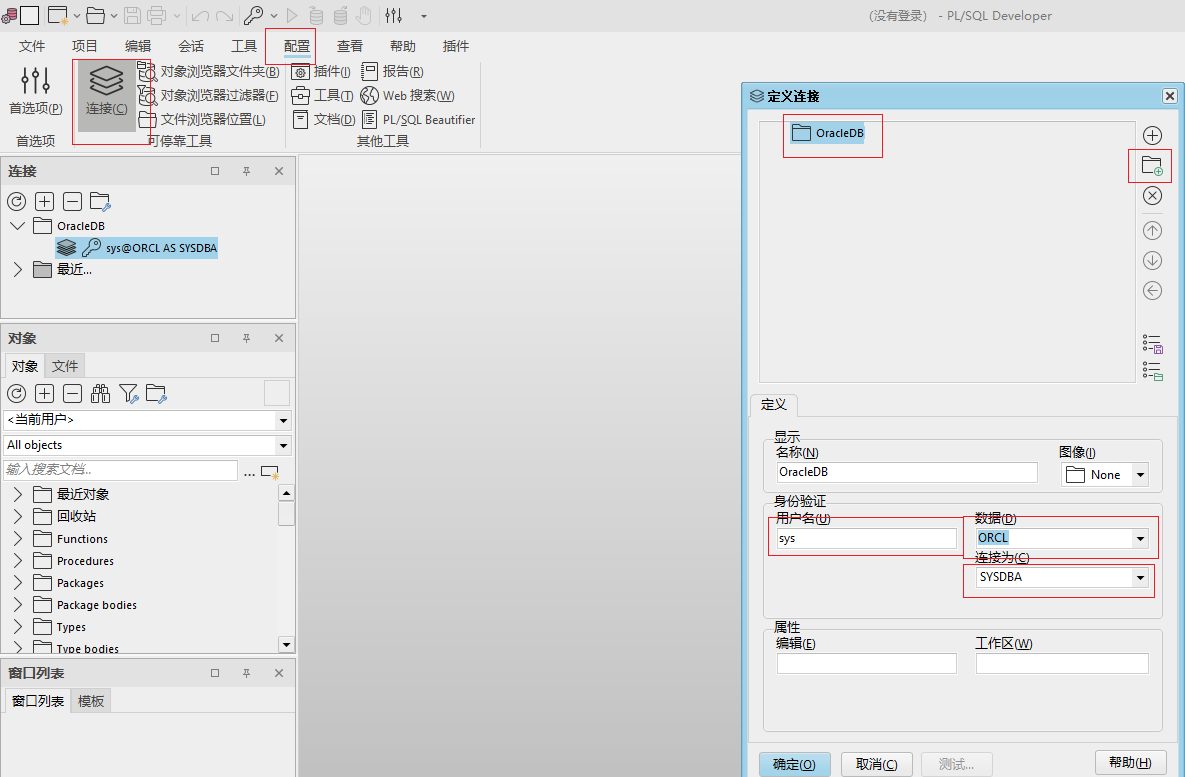Screen dimensions: 1185x777
Task: Collapse the OracleDB folder in 连接 panel
Action: (18, 225)
